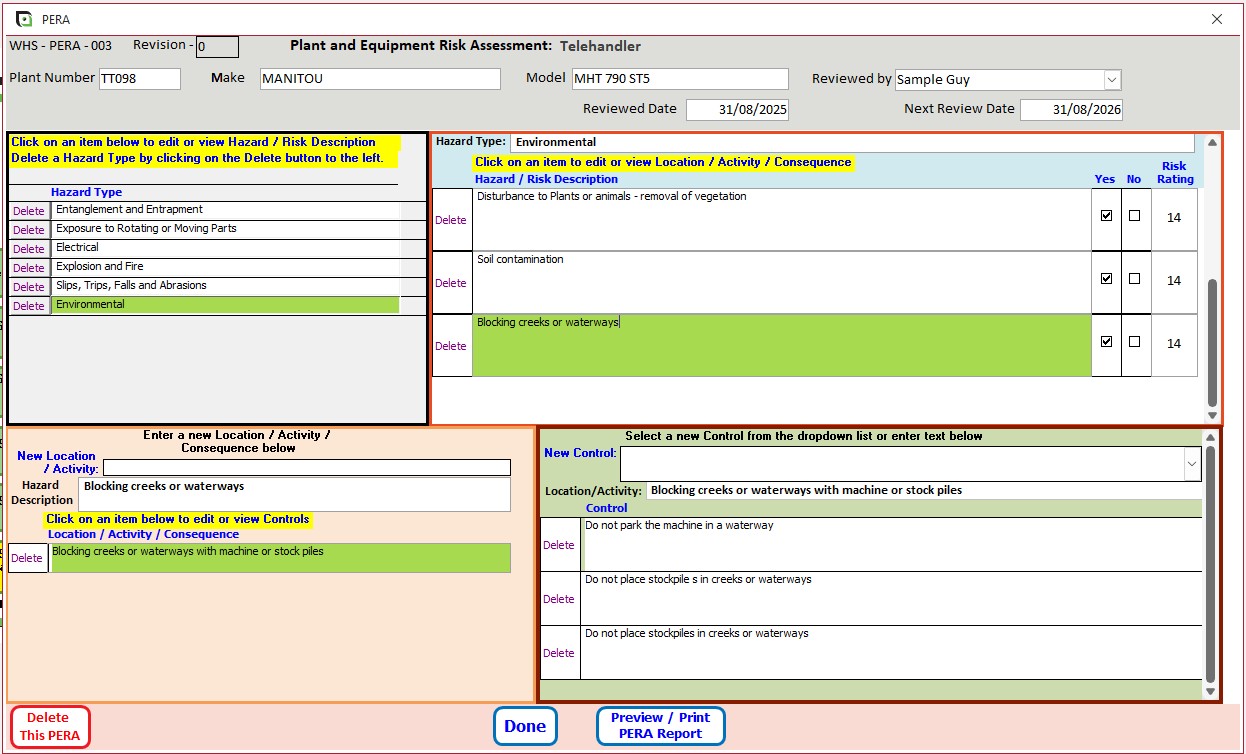Screen dimensions: 1246x754
Task: Click Delete This PERA button
Action: pos(48,726)
